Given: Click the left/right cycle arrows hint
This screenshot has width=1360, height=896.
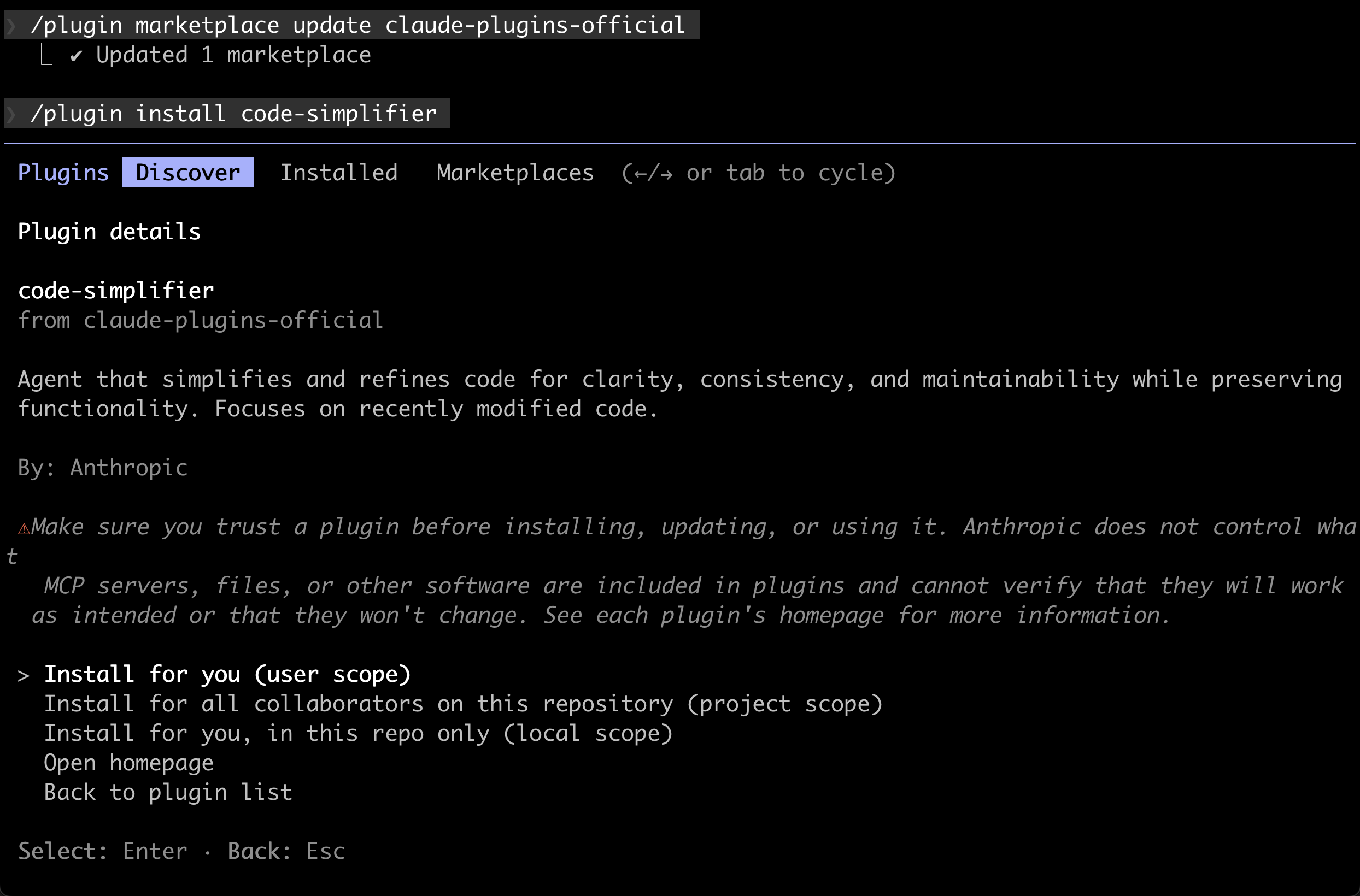Looking at the screenshot, I should (654, 172).
